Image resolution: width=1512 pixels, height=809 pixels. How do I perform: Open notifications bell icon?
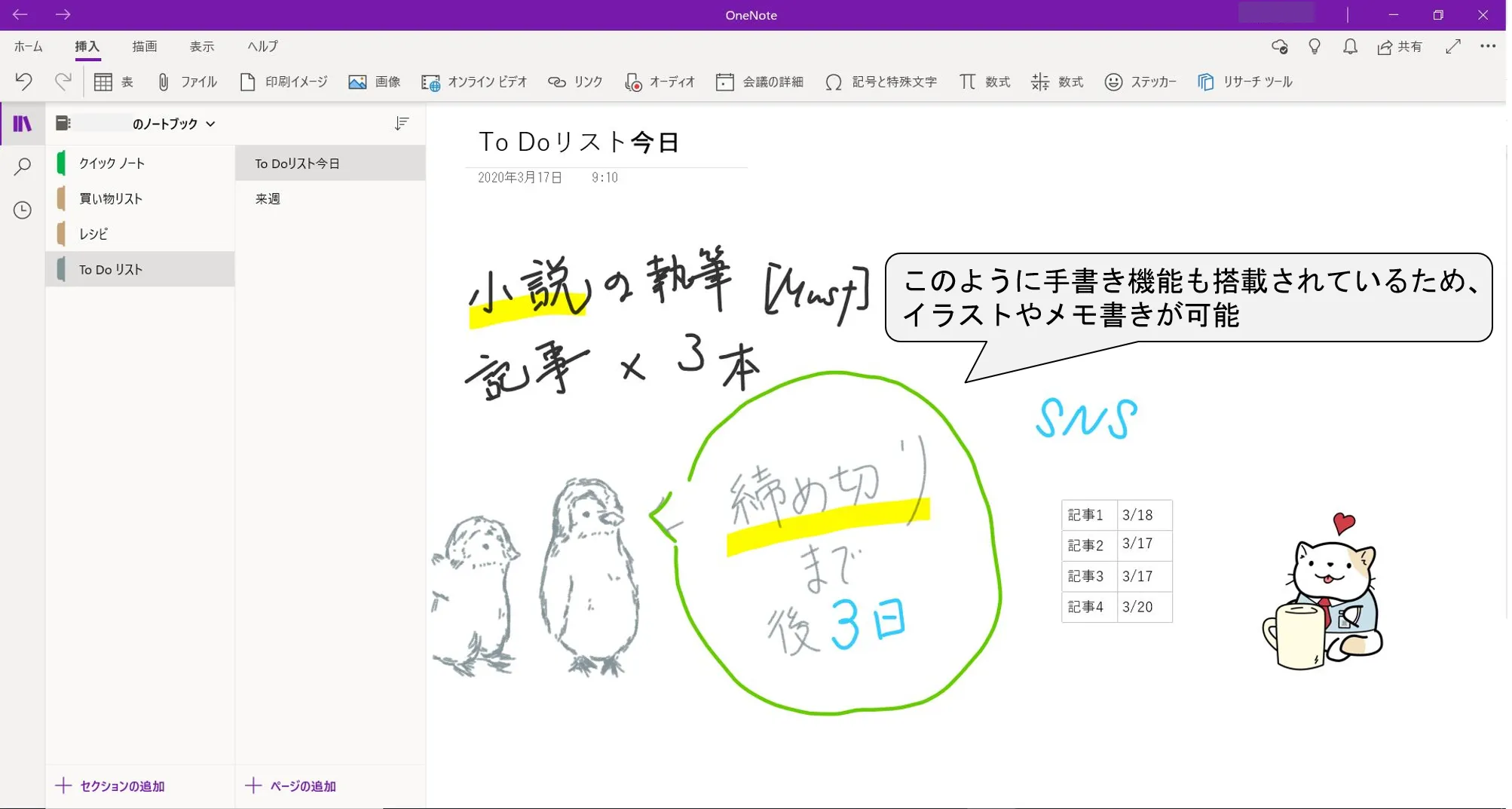click(1350, 47)
